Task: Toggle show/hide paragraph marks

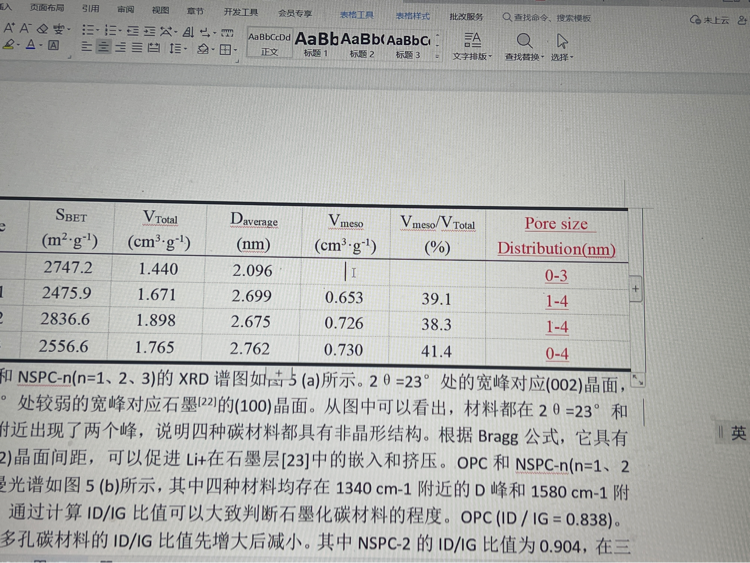Action: 205,33
